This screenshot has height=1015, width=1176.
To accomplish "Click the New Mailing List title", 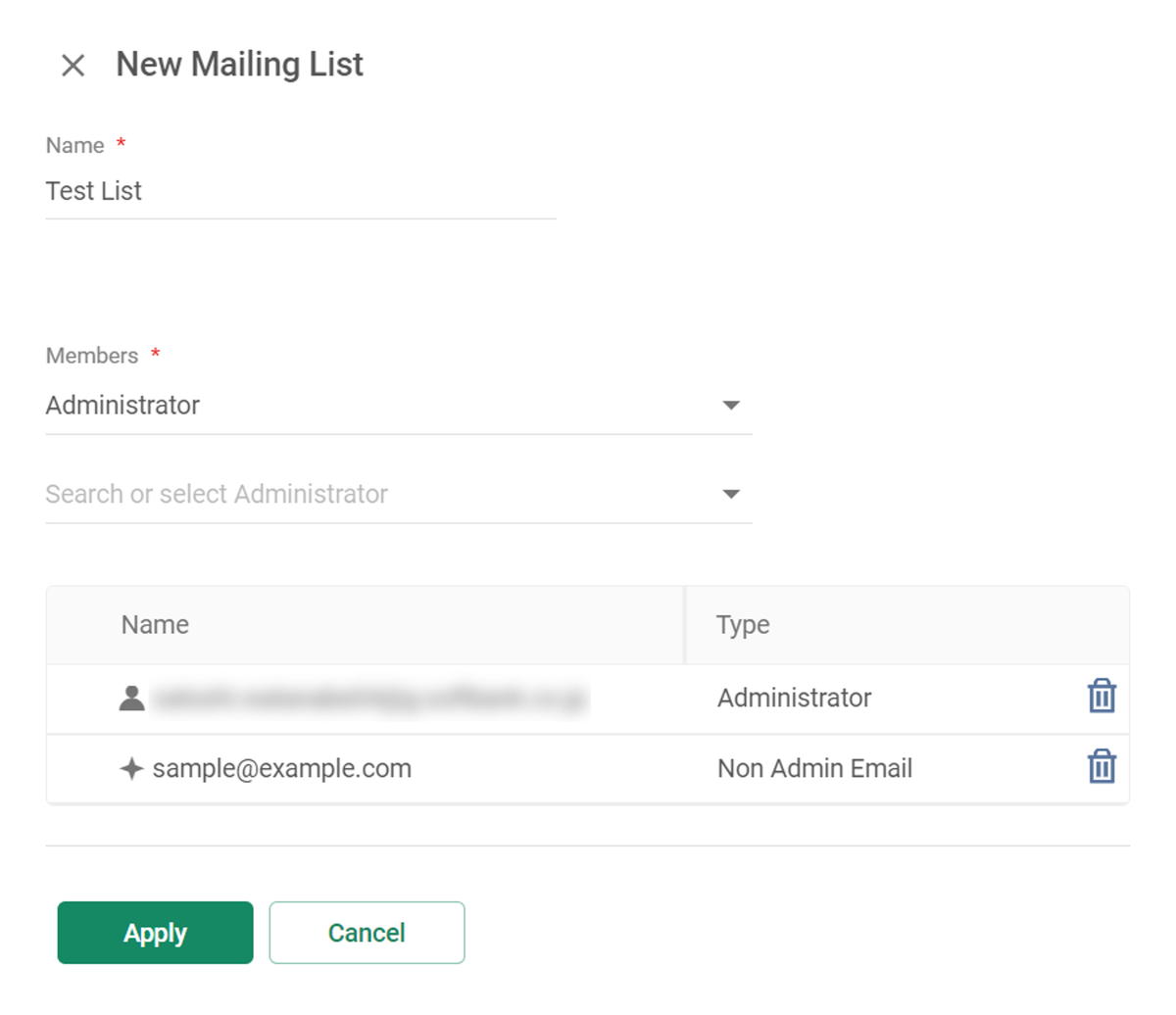I will 239,65.
